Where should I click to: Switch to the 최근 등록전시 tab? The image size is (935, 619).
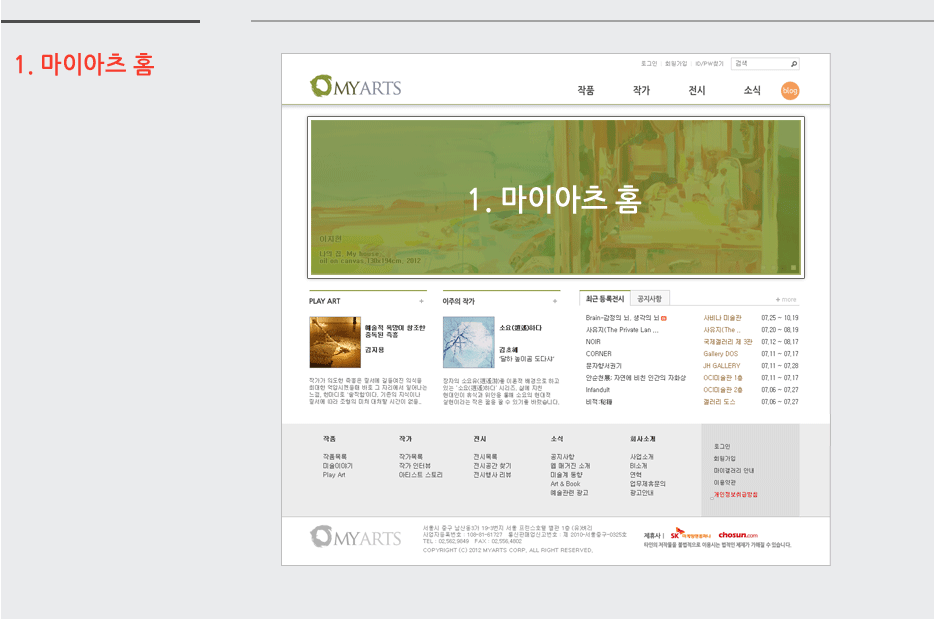click(x=605, y=298)
